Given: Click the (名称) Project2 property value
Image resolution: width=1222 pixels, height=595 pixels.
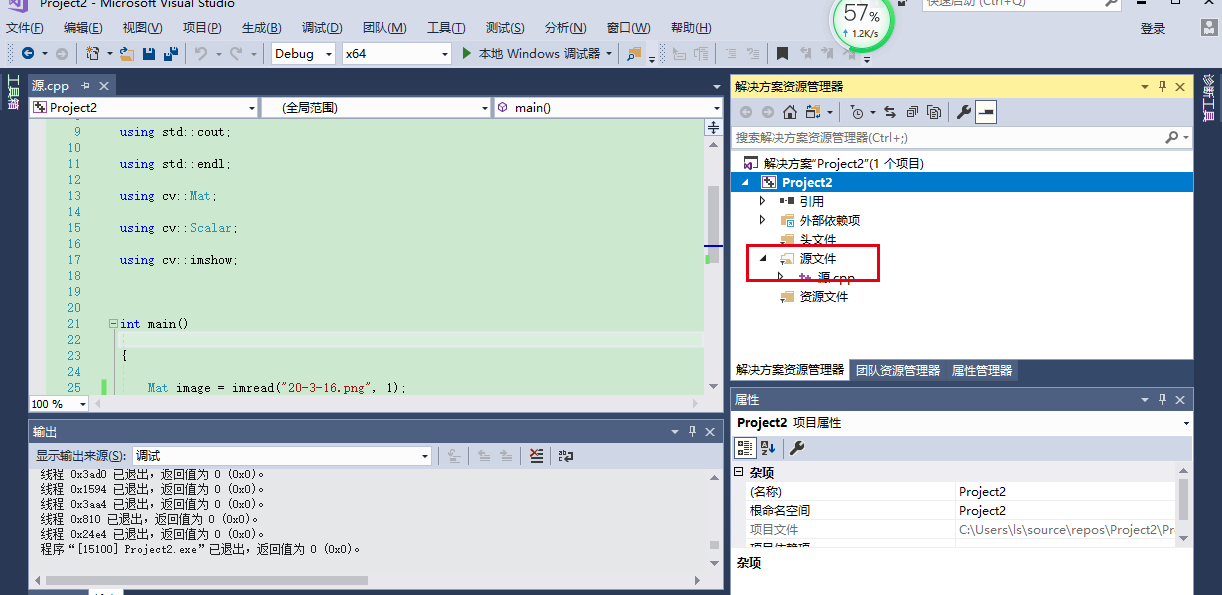Looking at the screenshot, I should (x=1065, y=492).
